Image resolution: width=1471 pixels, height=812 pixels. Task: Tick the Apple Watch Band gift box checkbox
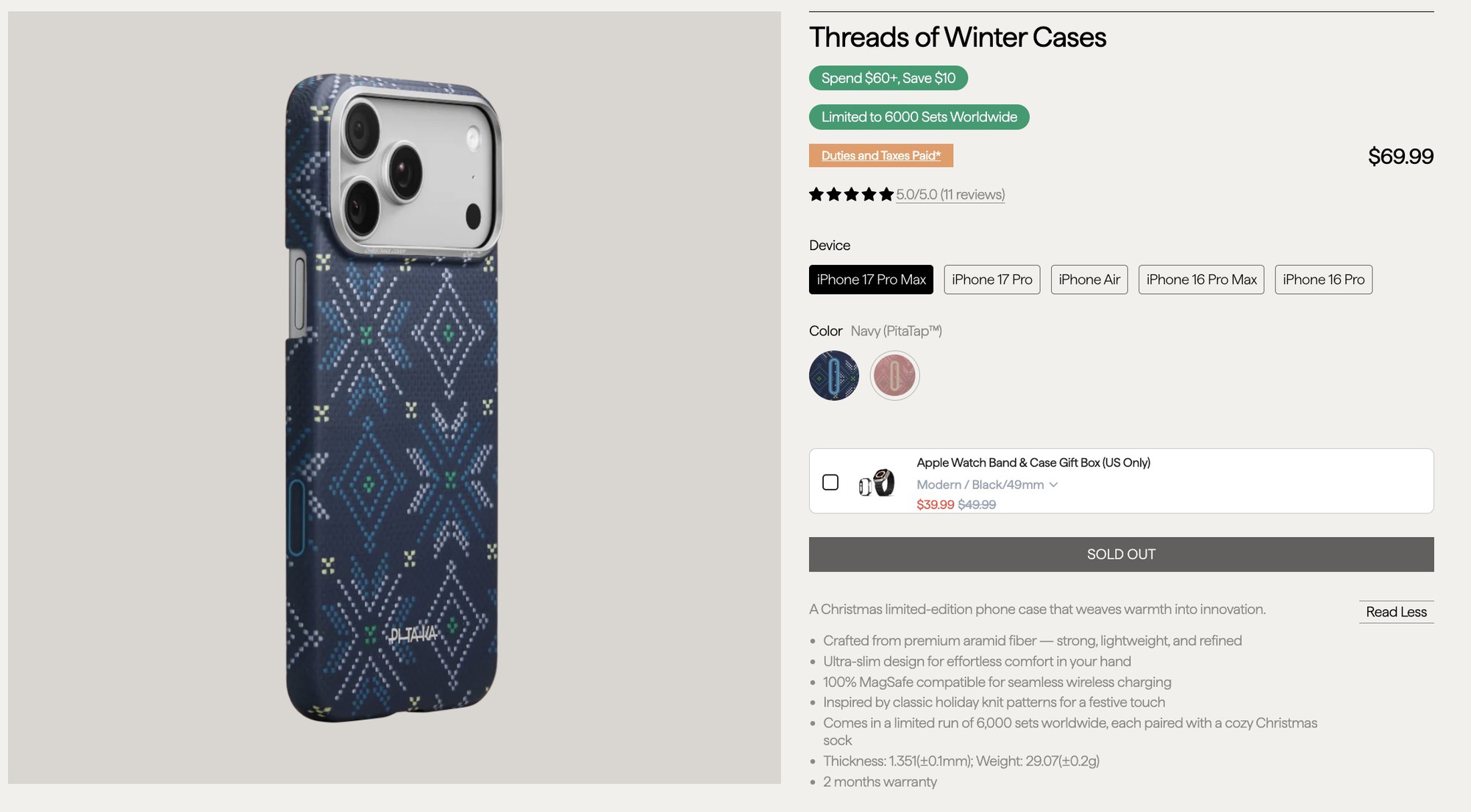point(830,482)
